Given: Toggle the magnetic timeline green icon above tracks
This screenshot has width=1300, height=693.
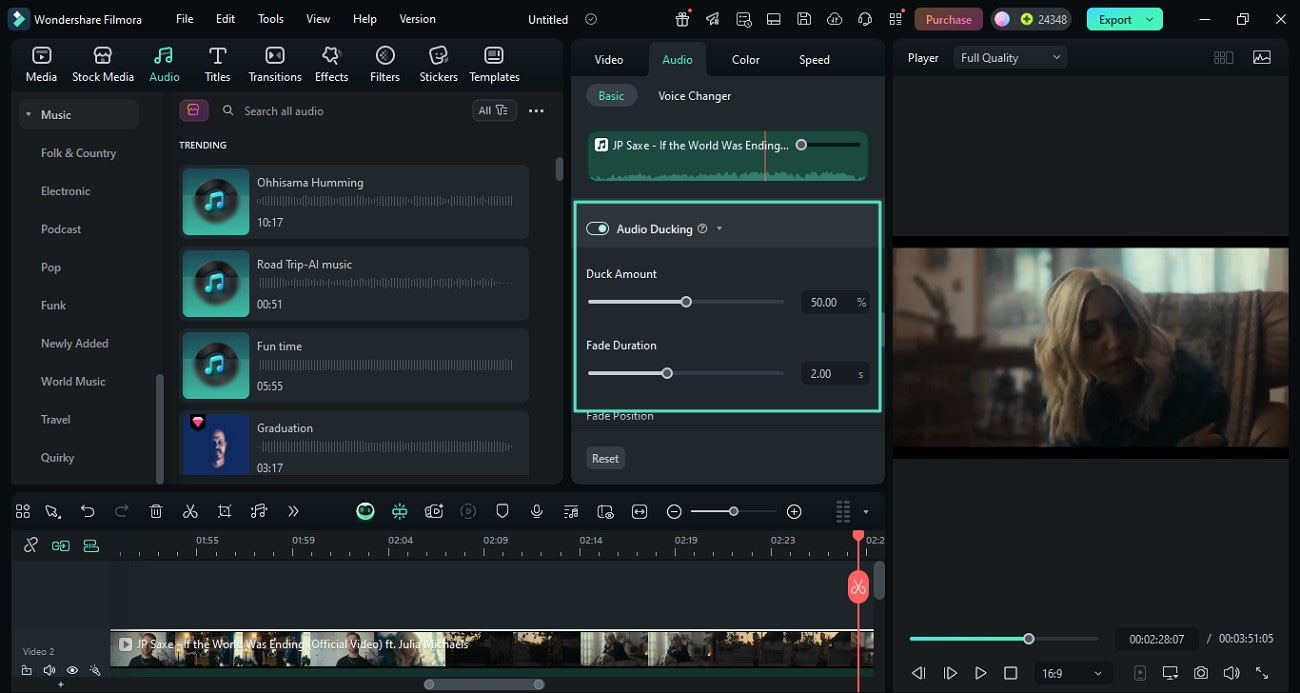Looking at the screenshot, I should pyautogui.click(x=91, y=545).
